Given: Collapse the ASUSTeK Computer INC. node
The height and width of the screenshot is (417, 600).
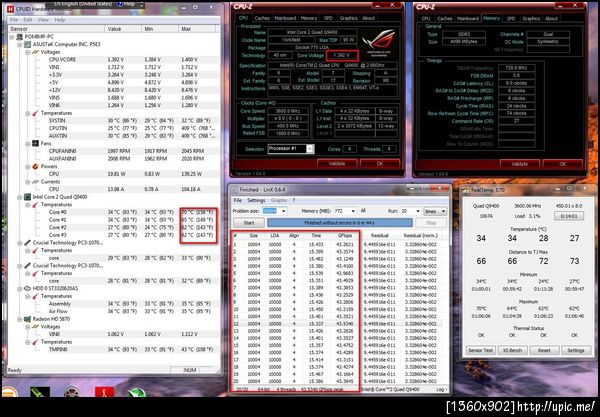Looking at the screenshot, I should pos(20,44).
